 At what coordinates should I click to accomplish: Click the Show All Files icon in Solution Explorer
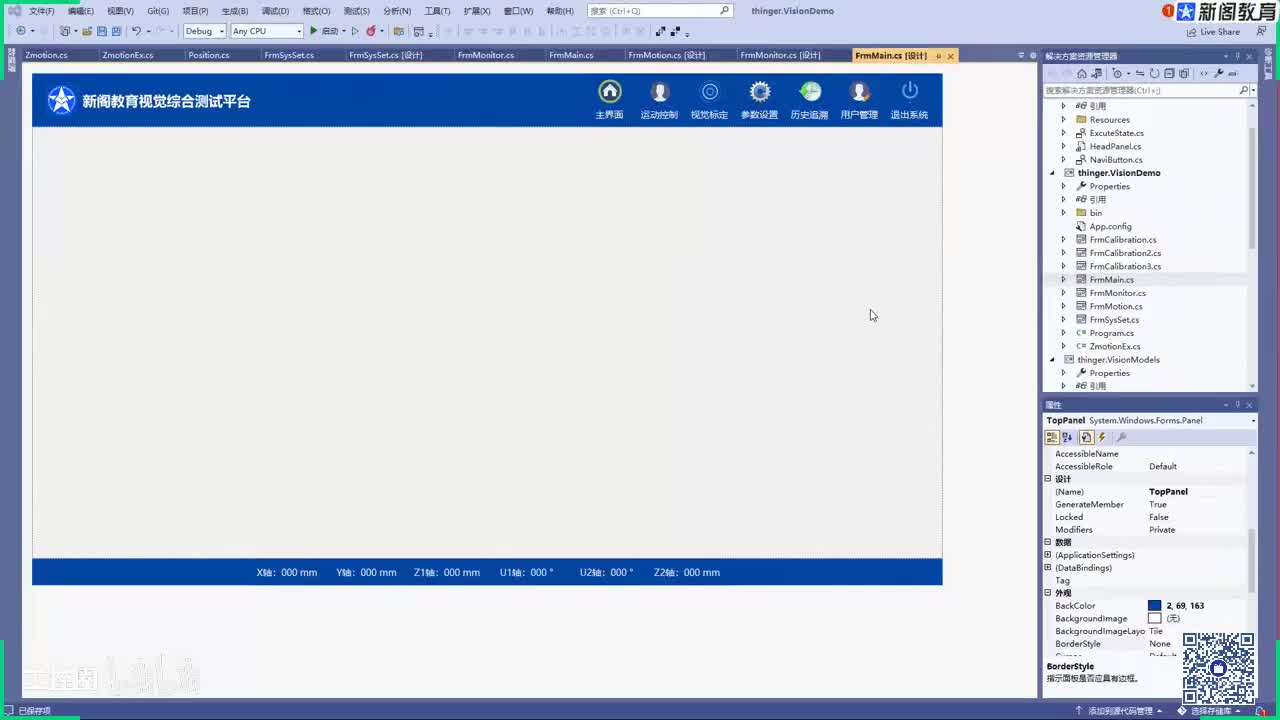[x=1184, y=73]
